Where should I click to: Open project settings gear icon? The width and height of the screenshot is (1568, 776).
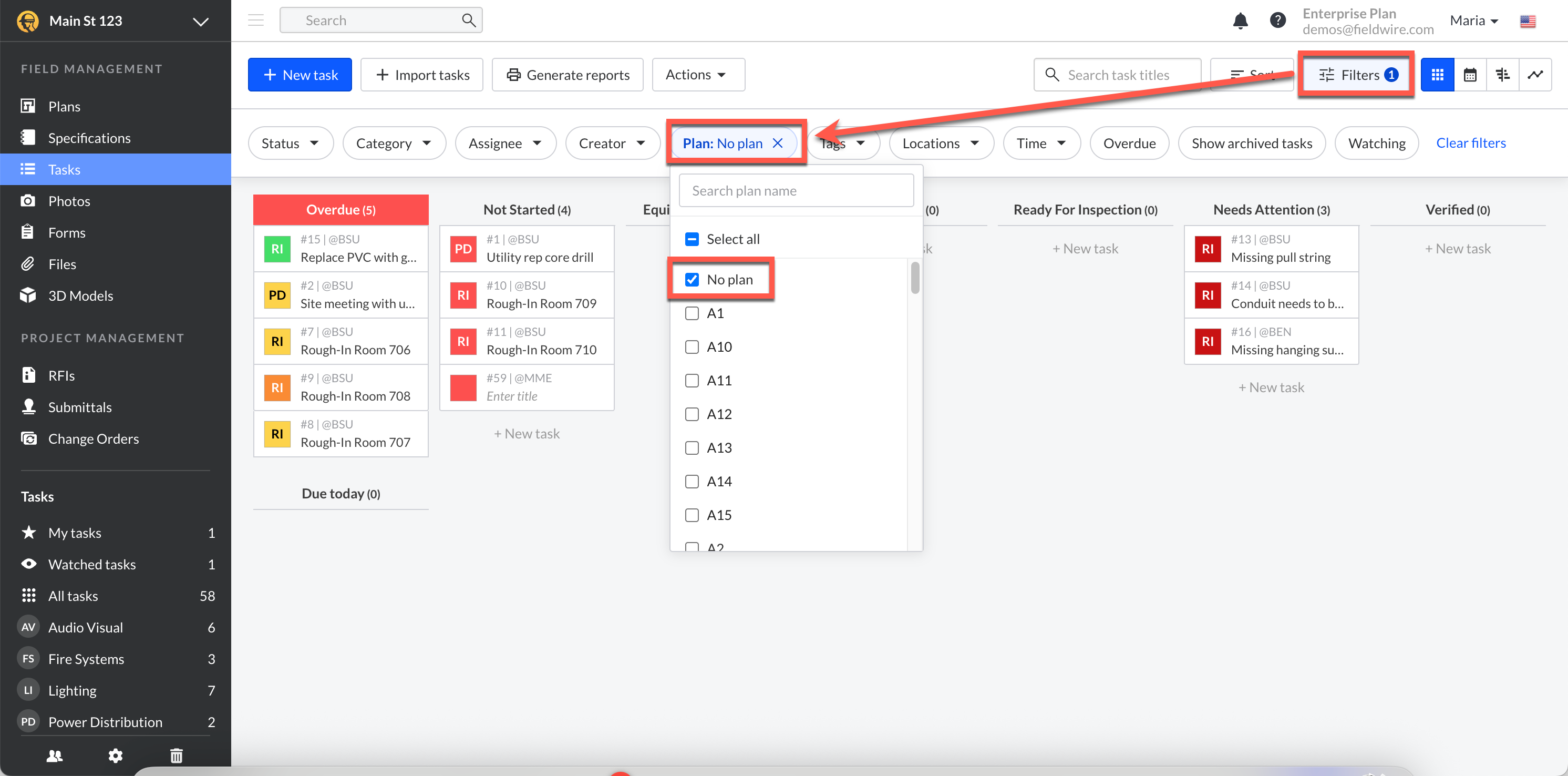pyautogui.click(x=115, y=756)
